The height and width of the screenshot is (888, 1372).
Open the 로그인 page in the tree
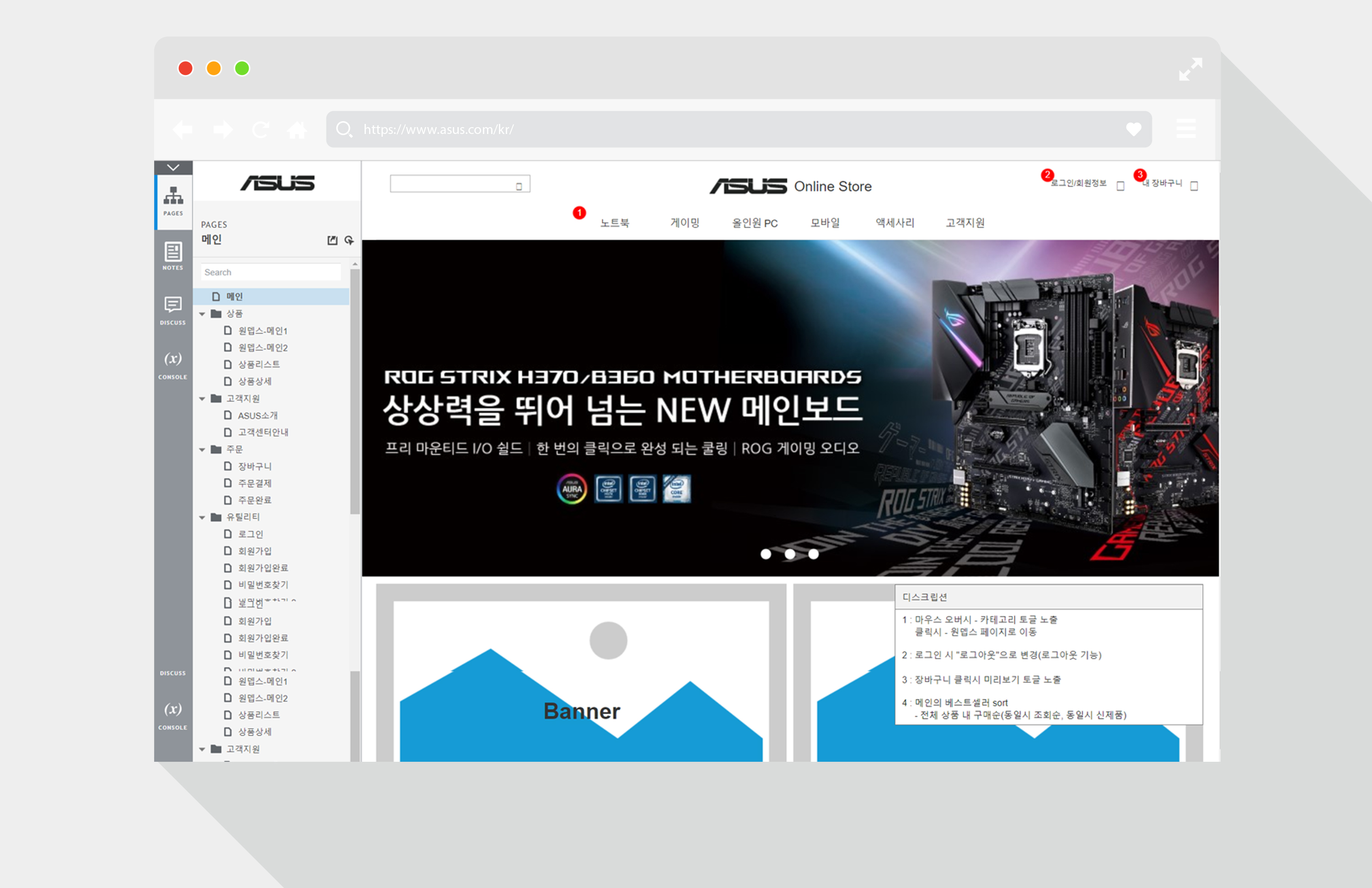[250, 534]
